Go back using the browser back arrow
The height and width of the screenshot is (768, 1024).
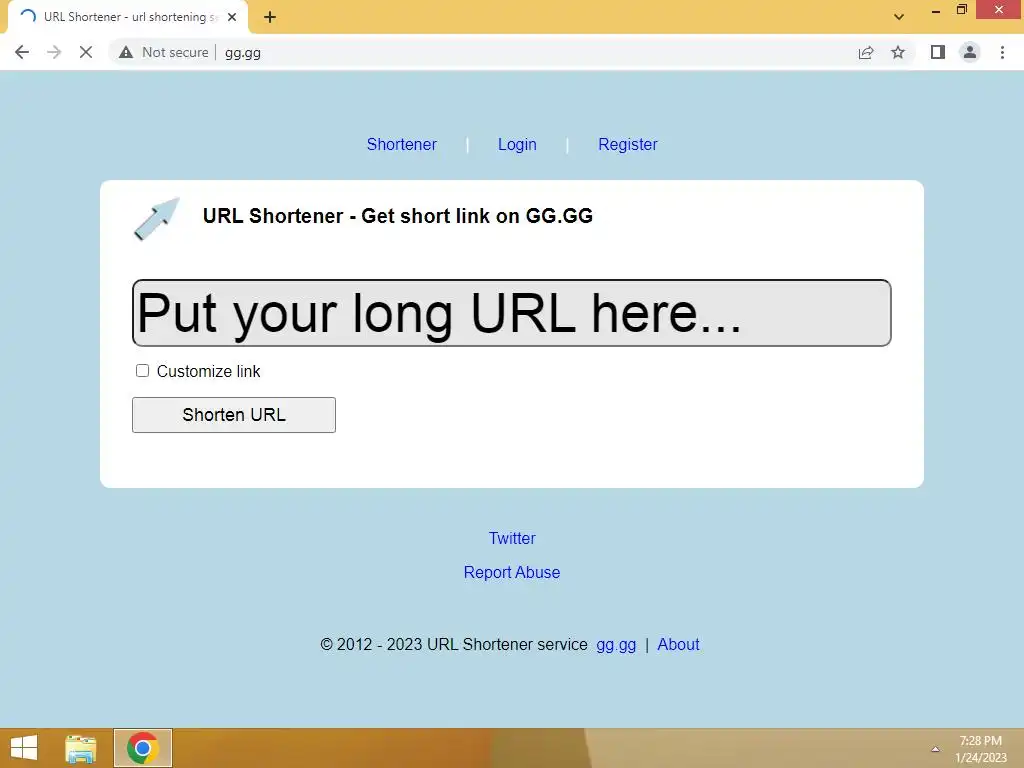click(22, 52)
